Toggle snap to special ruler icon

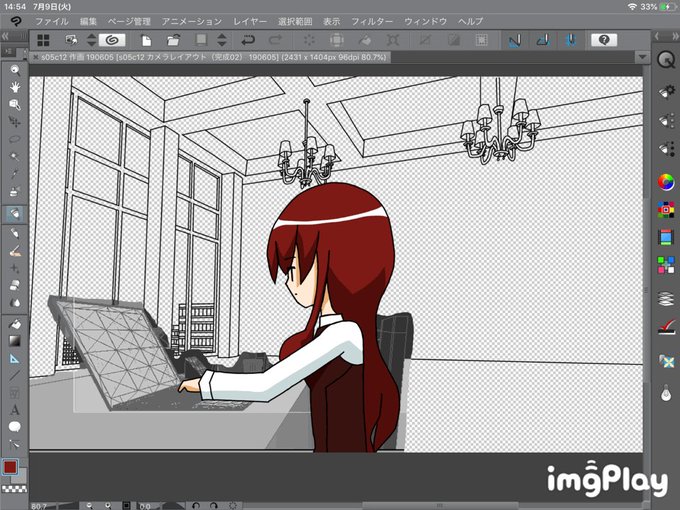pos(543,40)
